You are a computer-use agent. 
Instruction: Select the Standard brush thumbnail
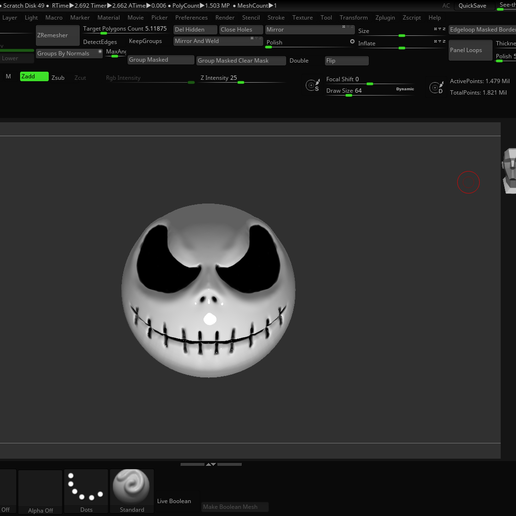coord(132,491)
